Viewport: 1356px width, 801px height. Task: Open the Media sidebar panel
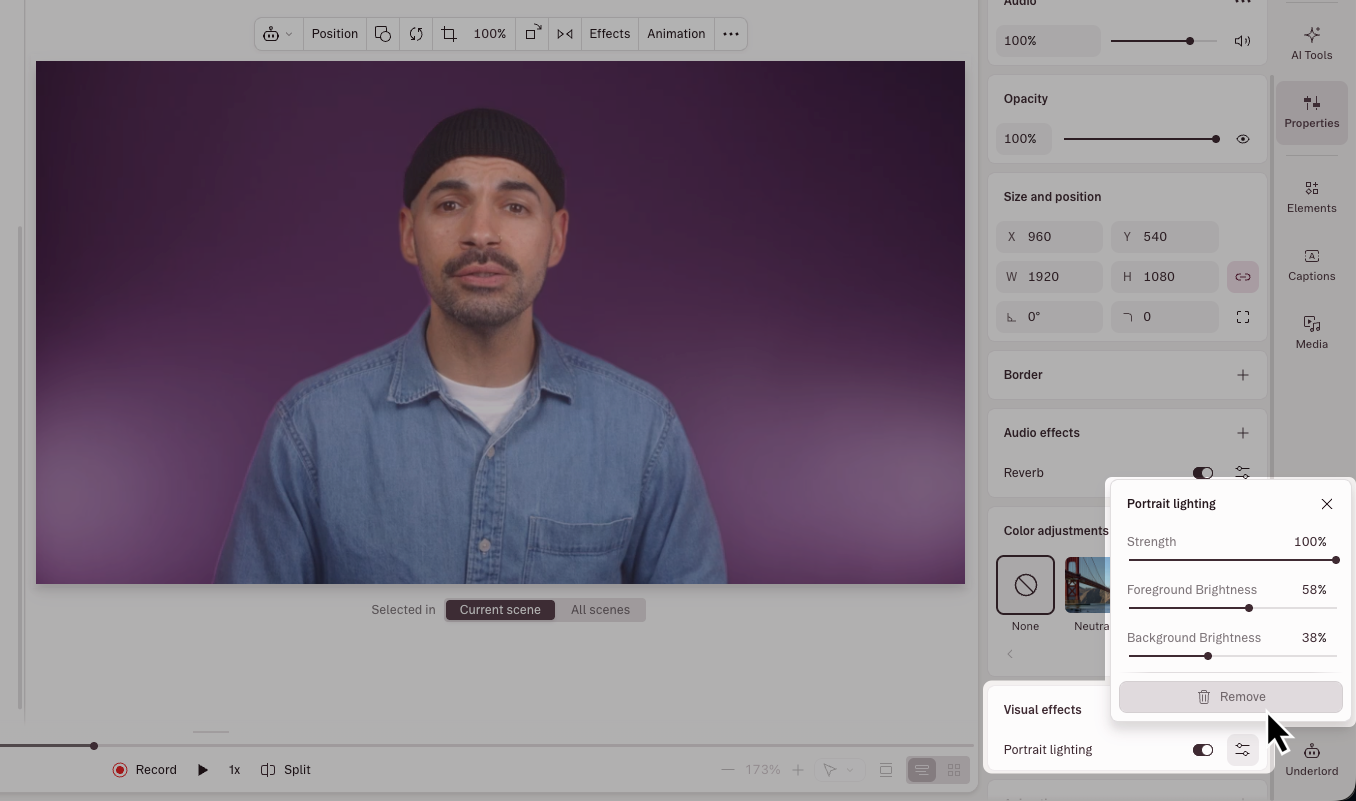1312,333
